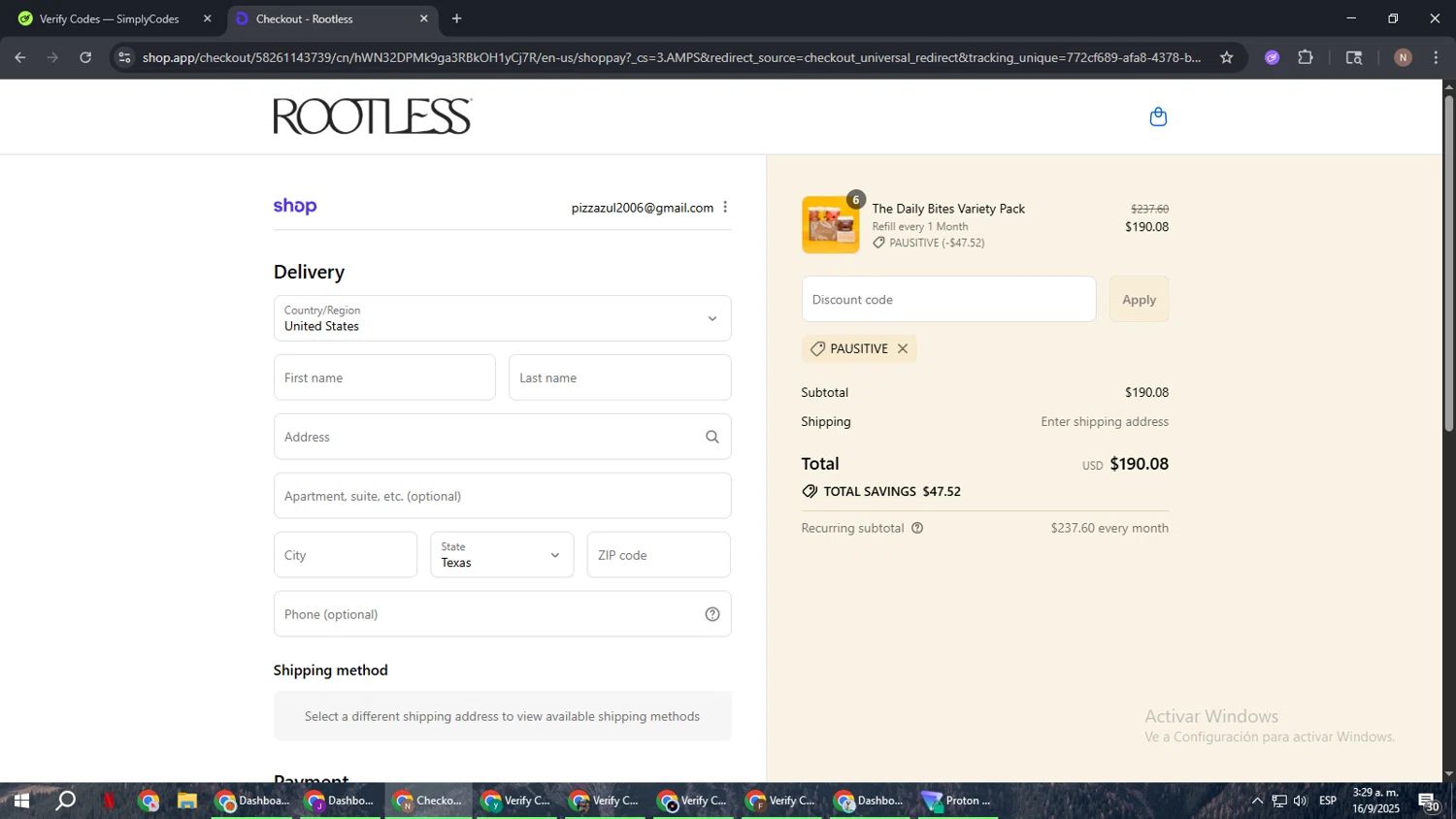Open a new browser tab
This screenshot has width=1456, height=819.
tap(456, 18)
